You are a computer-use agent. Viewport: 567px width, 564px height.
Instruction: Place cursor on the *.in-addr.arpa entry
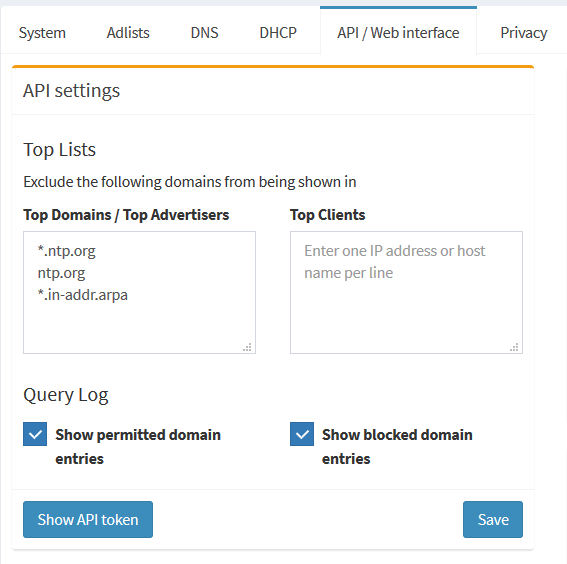coord(83,295)
